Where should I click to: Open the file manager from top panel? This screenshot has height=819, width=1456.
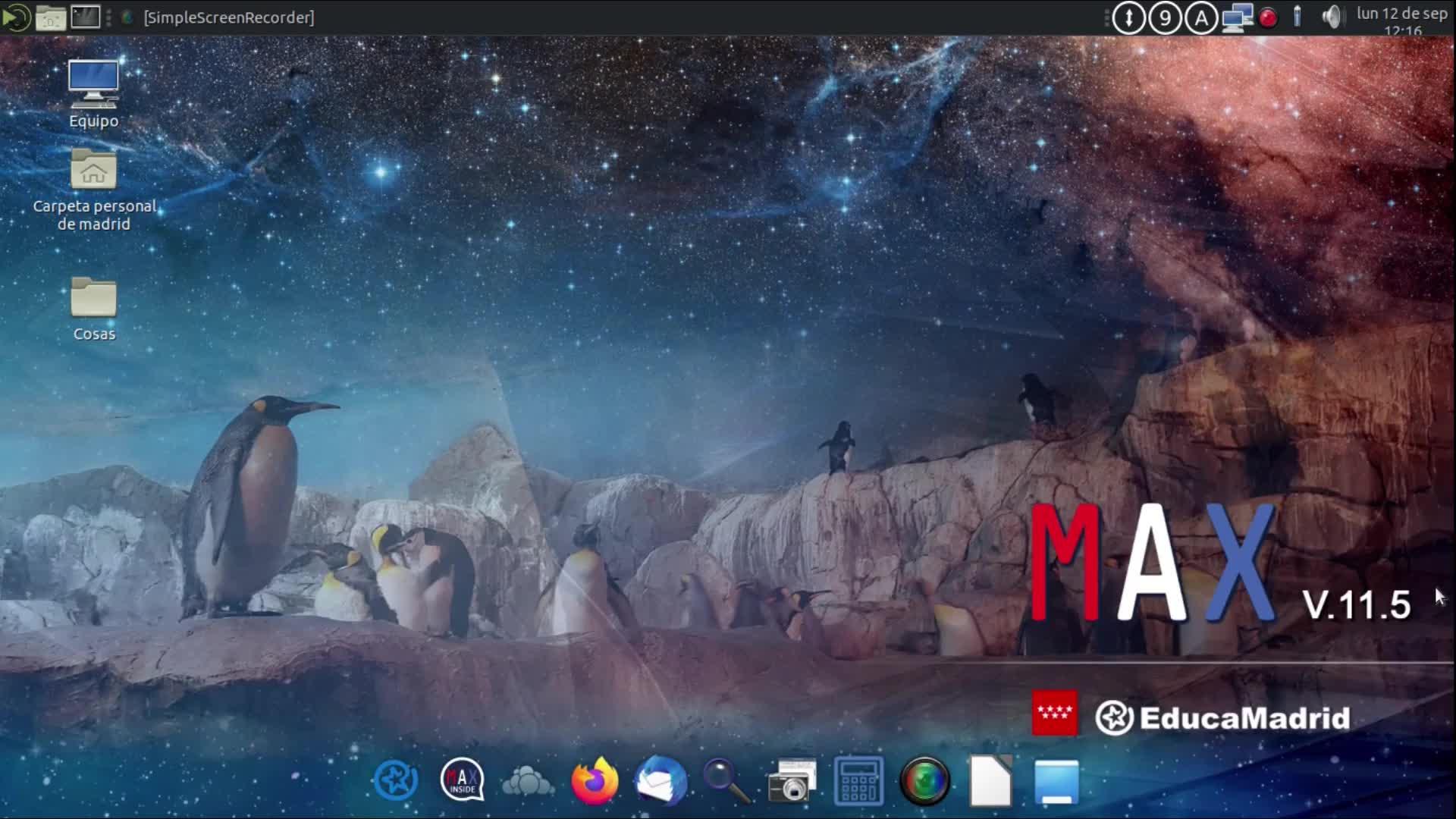point(51,17)
